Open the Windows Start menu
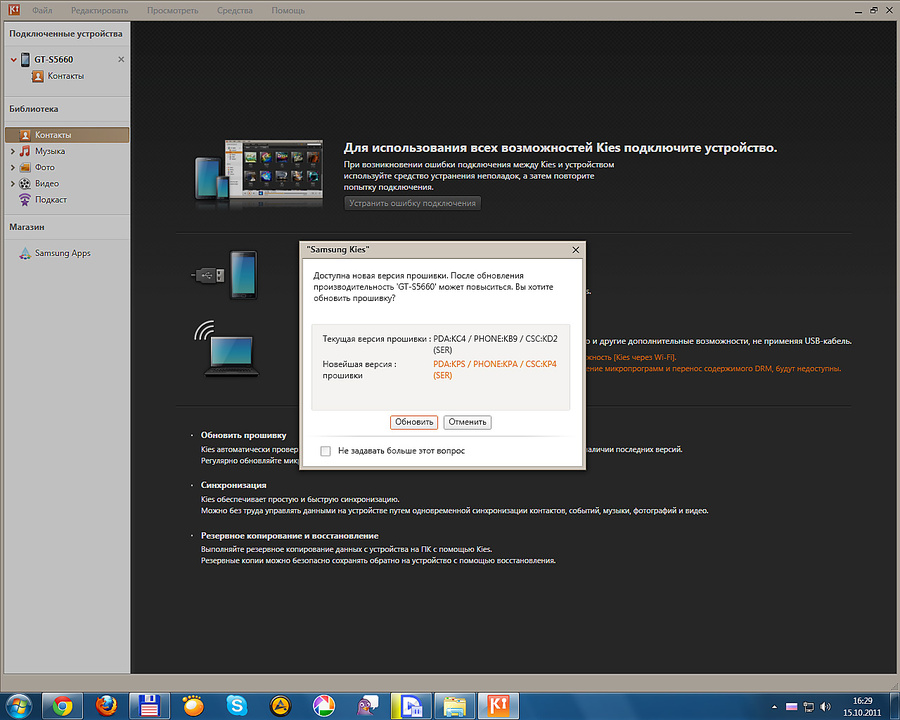 [x=18, y=706]
